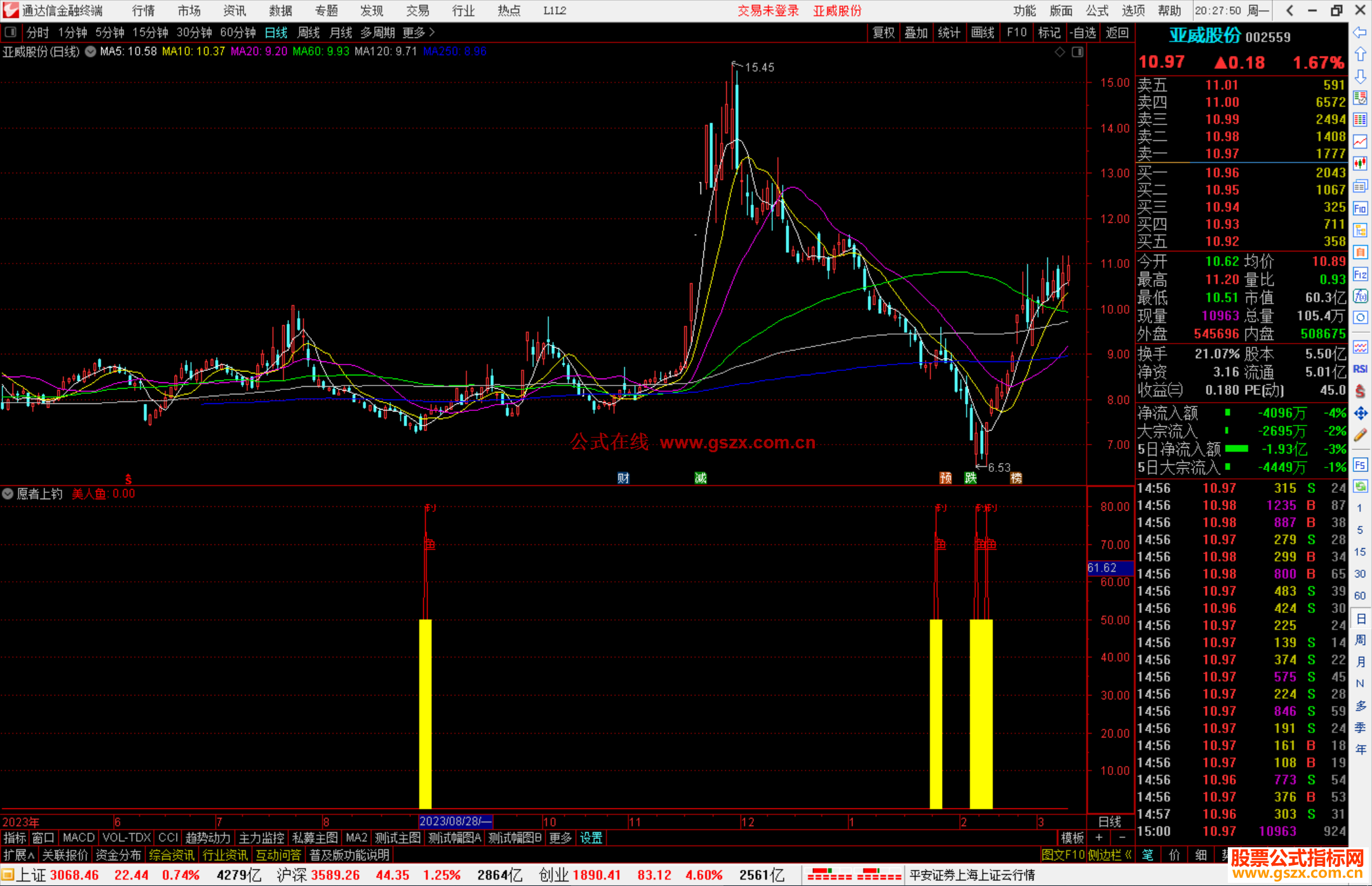Click the 复权 button
Screen dimensions: 1372x886
coord(884,32)
